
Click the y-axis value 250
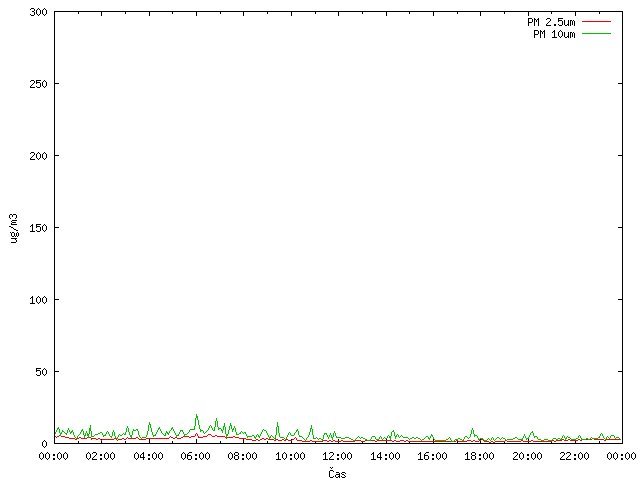38,84
